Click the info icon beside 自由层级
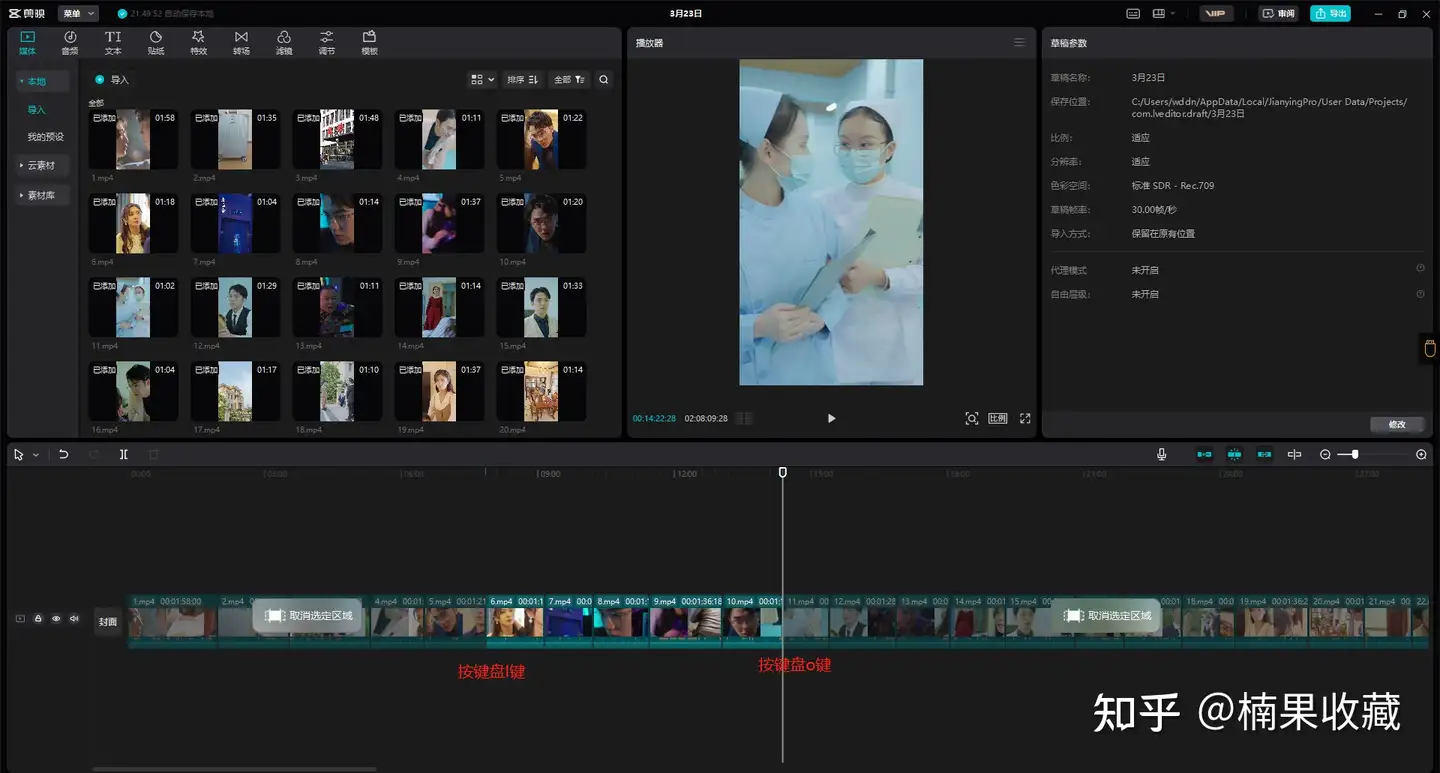Screen dimensions: 1440x773 [1420, 294]
